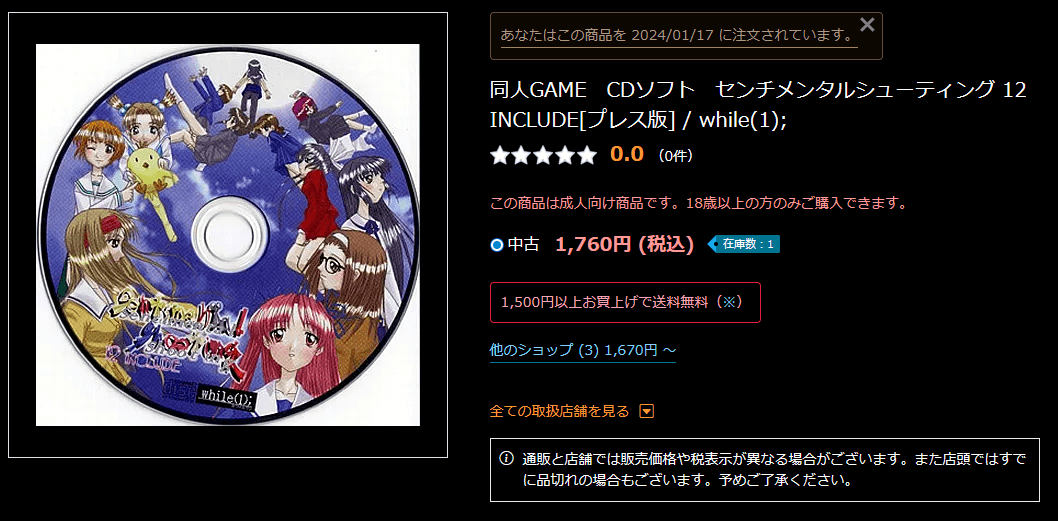Click the センチメンタルシューティング 12 INCLUDE product title

pos(758,107)
